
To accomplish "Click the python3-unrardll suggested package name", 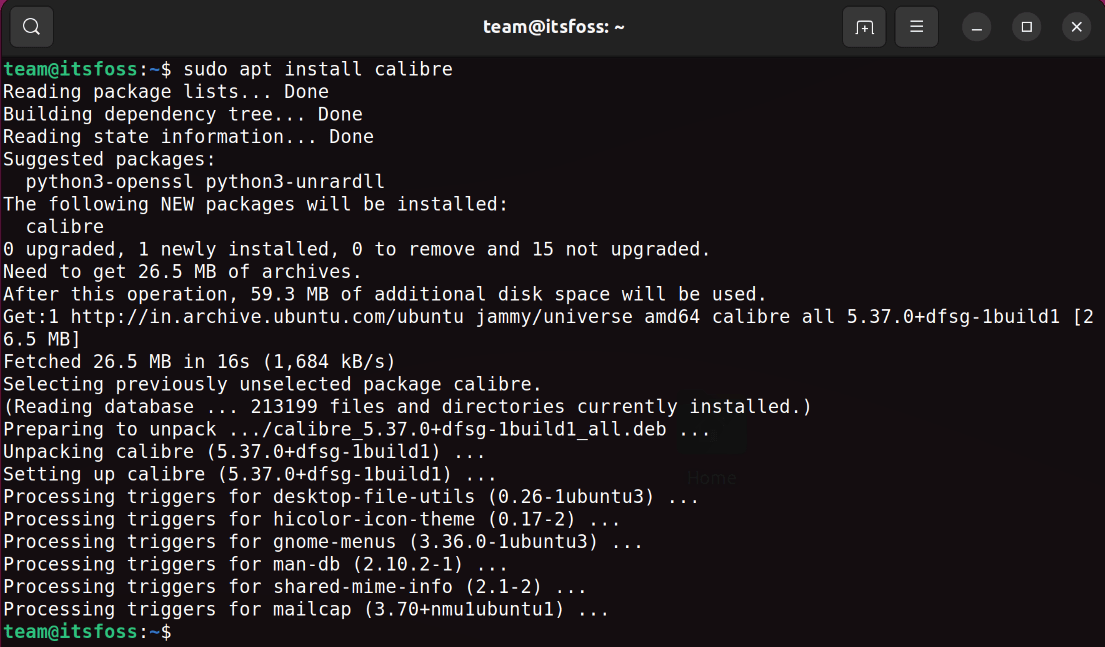I will click(x=295, y=182).
